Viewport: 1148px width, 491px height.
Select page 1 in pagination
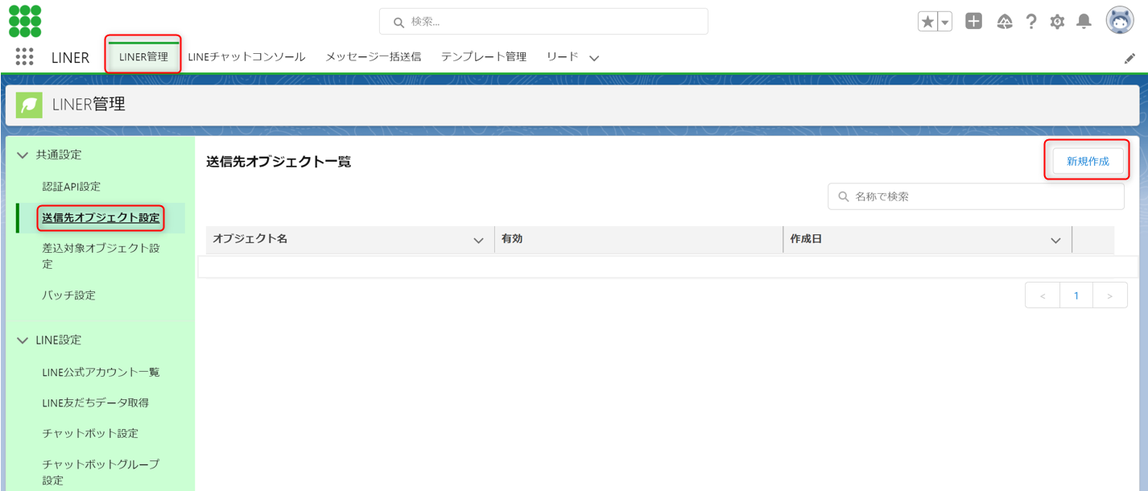click(x=1076, y=296)
